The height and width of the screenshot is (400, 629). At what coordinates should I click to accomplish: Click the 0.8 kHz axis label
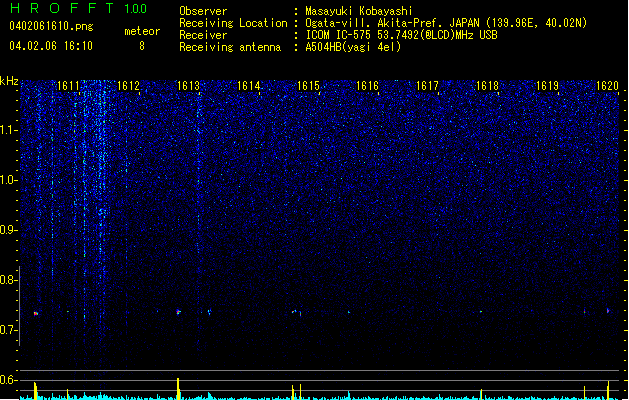8,280
